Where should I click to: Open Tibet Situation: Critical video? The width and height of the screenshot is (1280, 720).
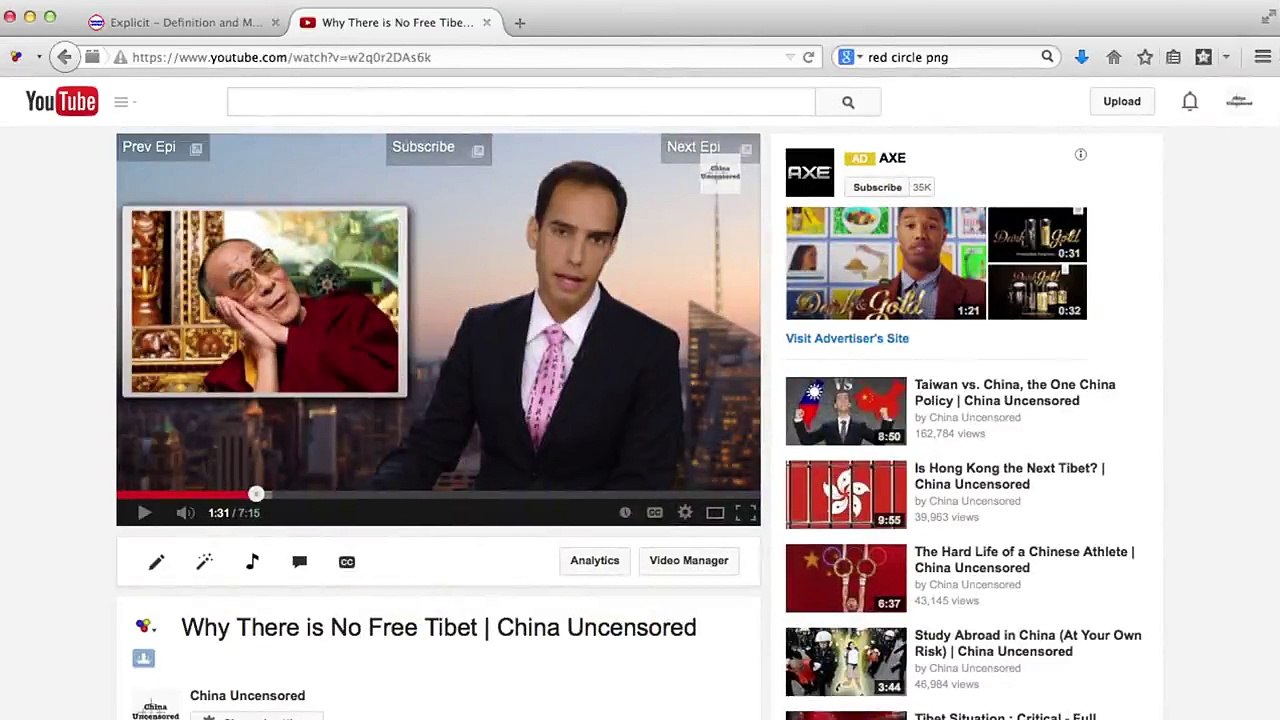1005,716
